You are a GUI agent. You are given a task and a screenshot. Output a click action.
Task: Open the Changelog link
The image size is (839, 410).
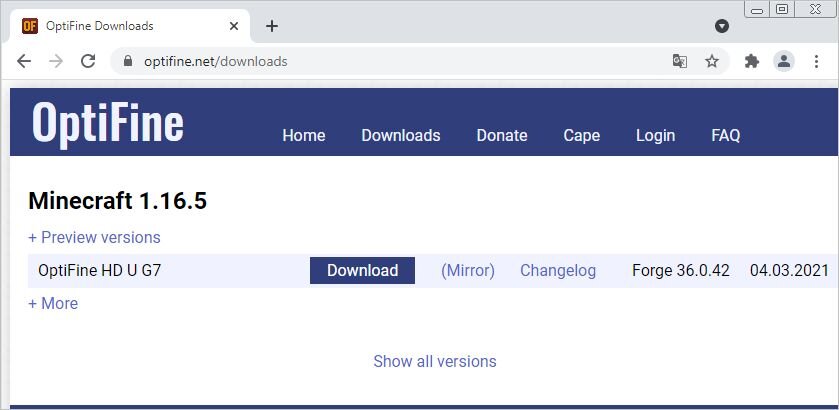558,271
